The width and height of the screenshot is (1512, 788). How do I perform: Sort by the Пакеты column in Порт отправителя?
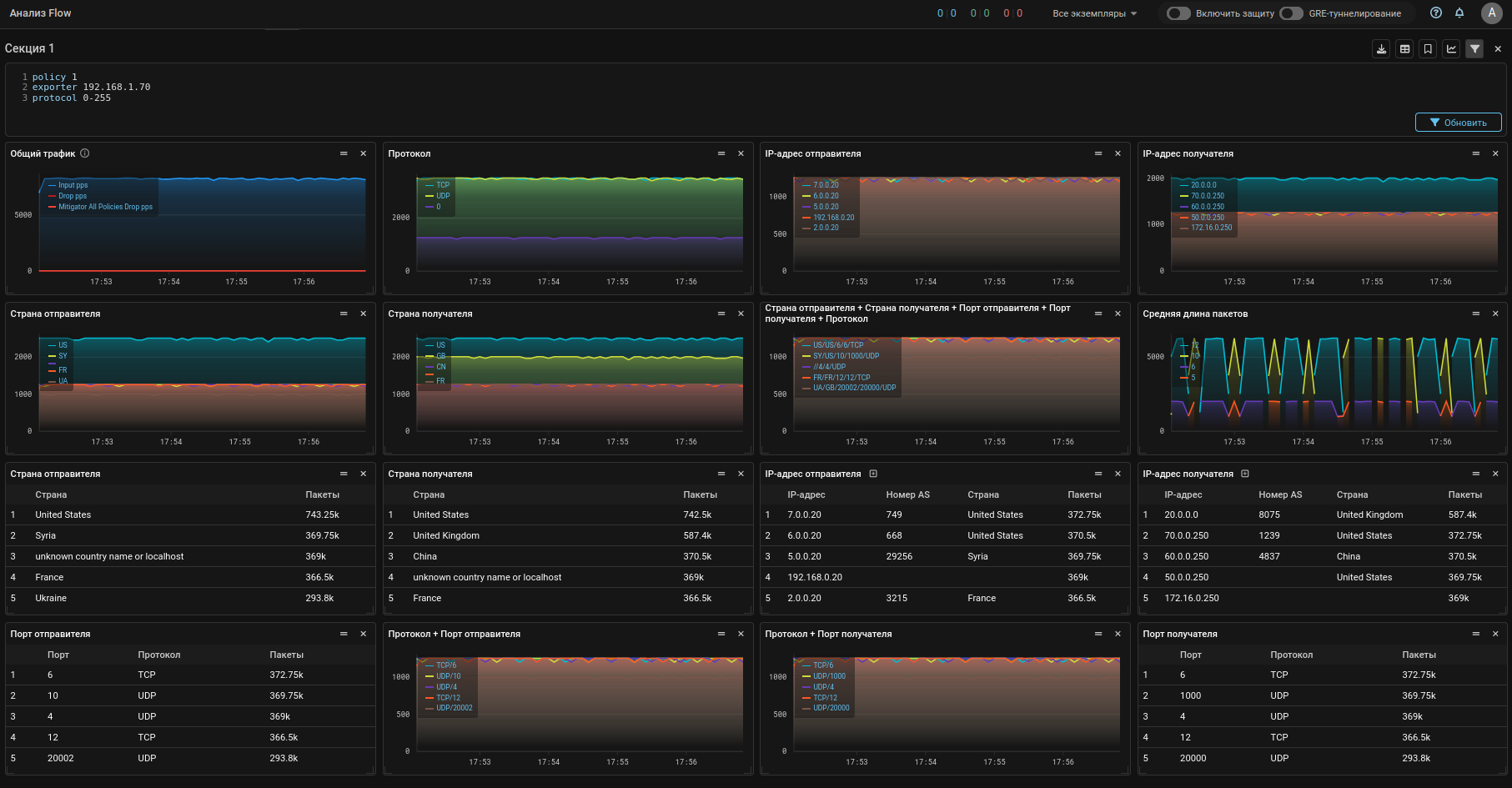pos(286,655)
